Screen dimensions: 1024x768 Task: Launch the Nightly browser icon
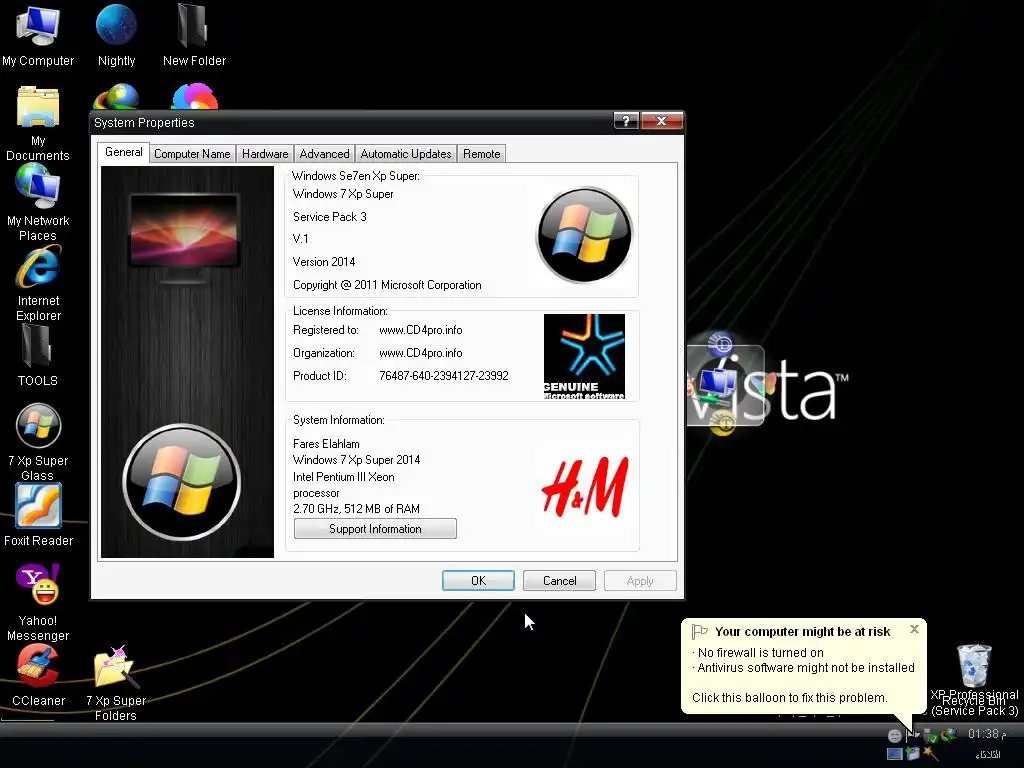pos(116,36)
